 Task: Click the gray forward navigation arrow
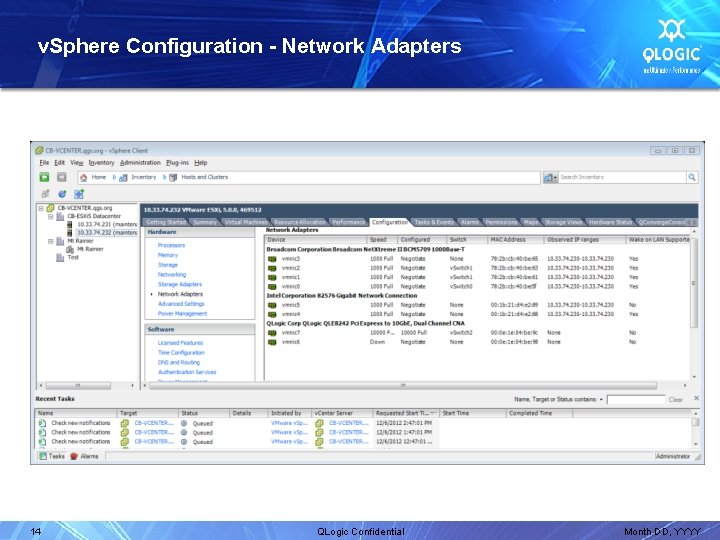click(x=62, y=177)
